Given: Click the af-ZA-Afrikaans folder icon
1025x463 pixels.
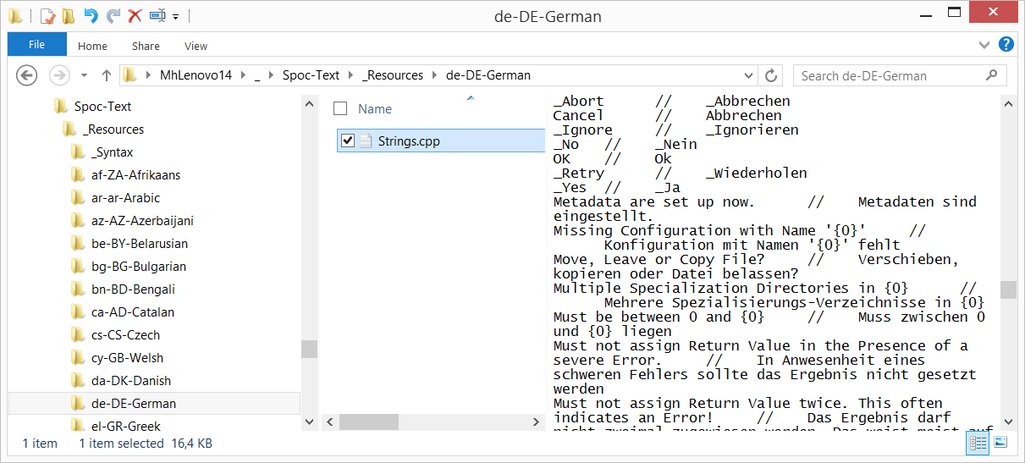Looking at the screenshot, I should 78,175.
